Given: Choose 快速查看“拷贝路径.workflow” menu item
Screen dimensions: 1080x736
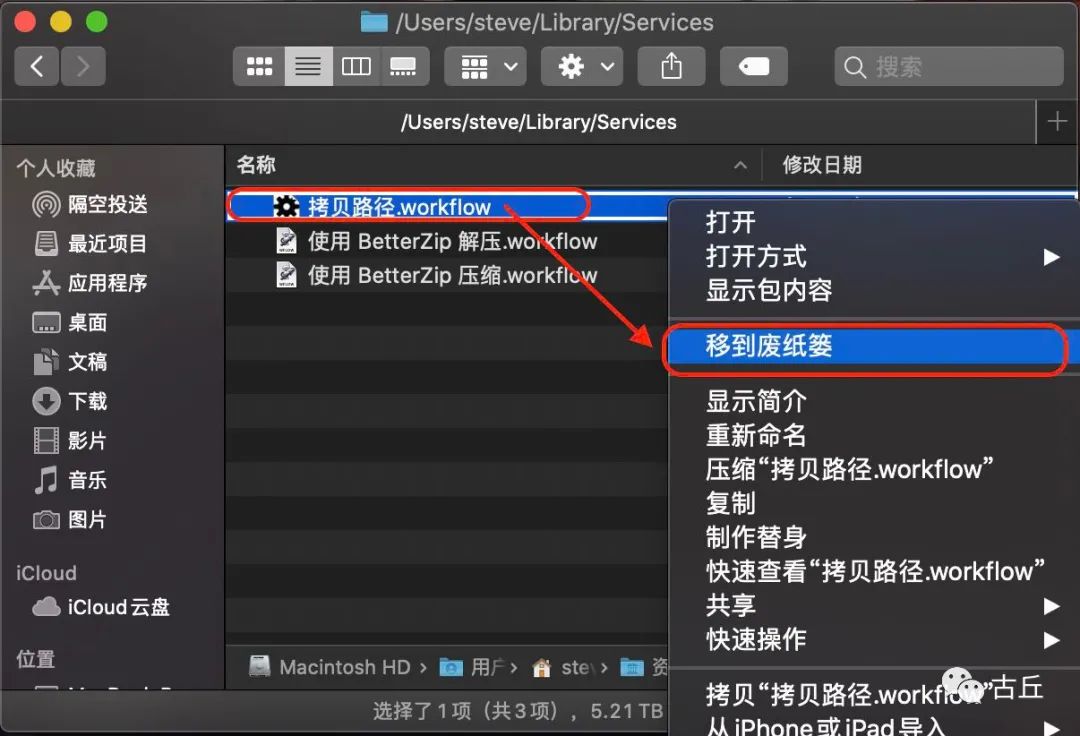Looking at the screenshot, I should (875, 571).
